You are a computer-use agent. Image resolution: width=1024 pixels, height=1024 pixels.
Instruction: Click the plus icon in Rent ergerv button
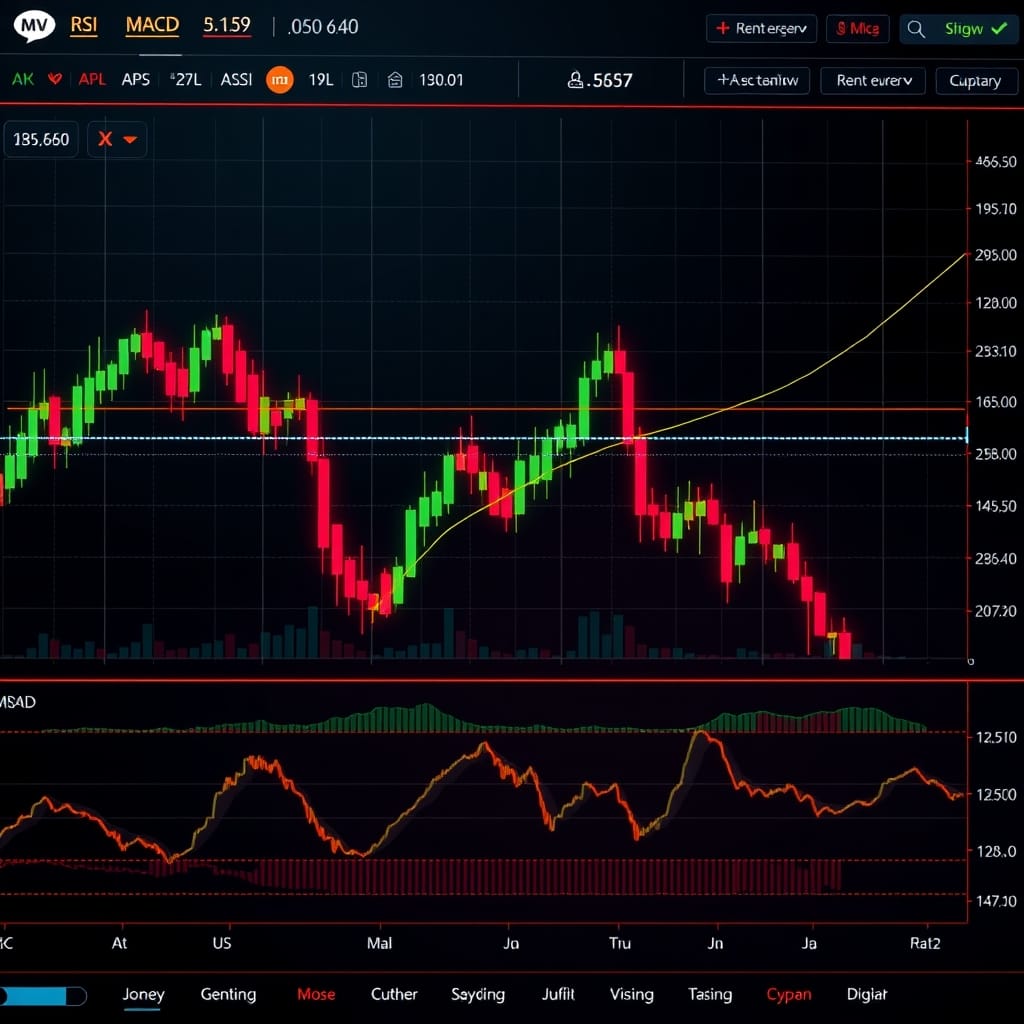pos(722,28)
